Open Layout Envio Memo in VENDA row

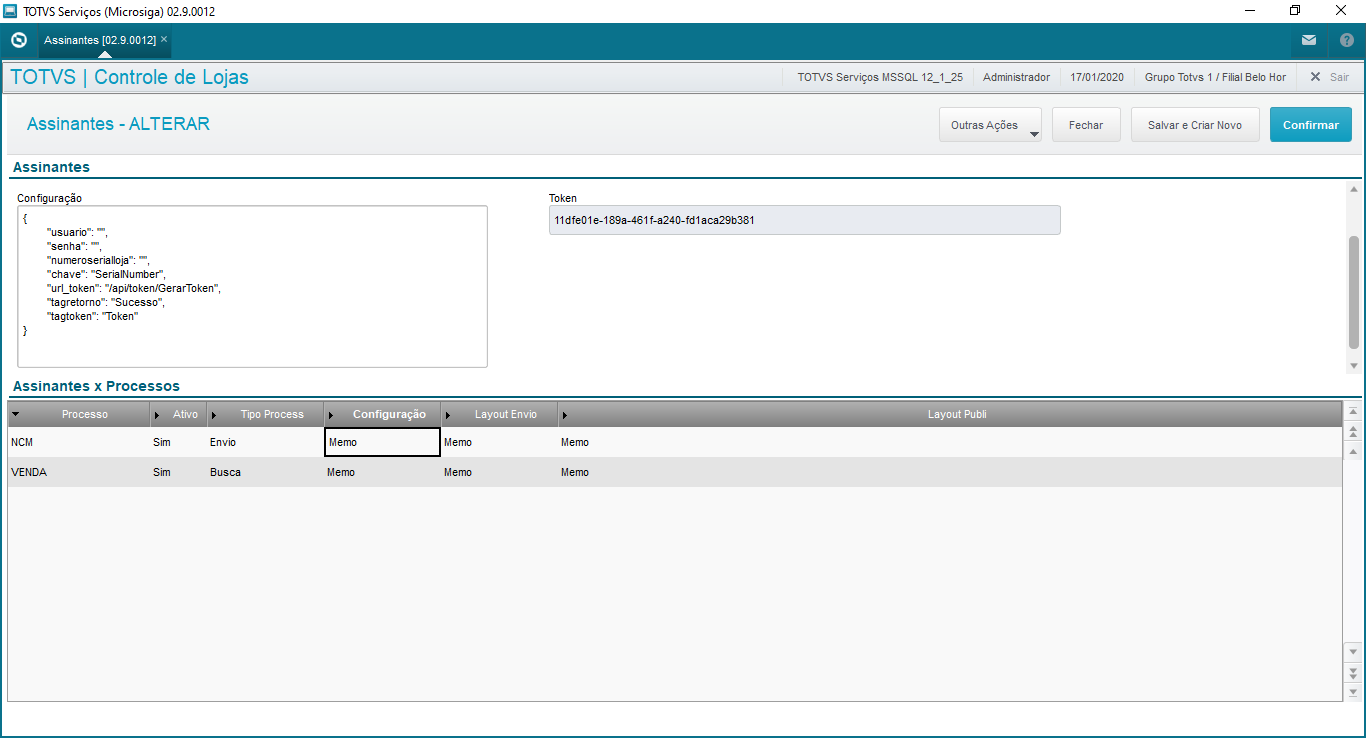point(500,472)
